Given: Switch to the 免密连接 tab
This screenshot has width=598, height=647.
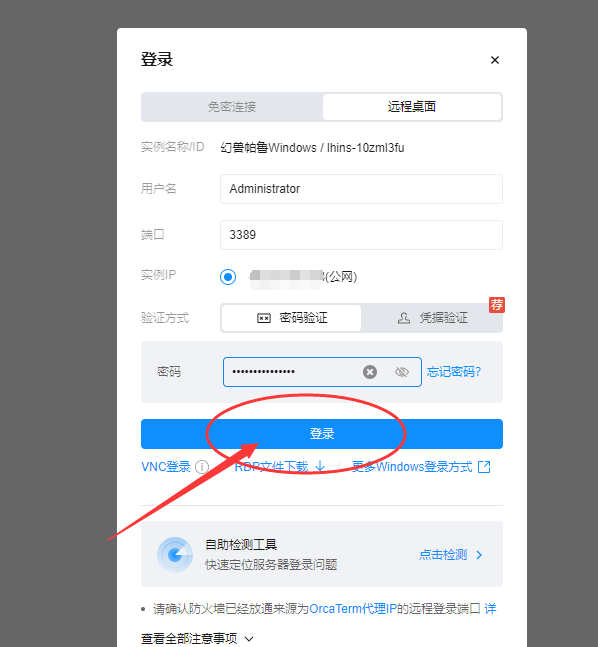Looking at the screenshot, I should 232,107.
